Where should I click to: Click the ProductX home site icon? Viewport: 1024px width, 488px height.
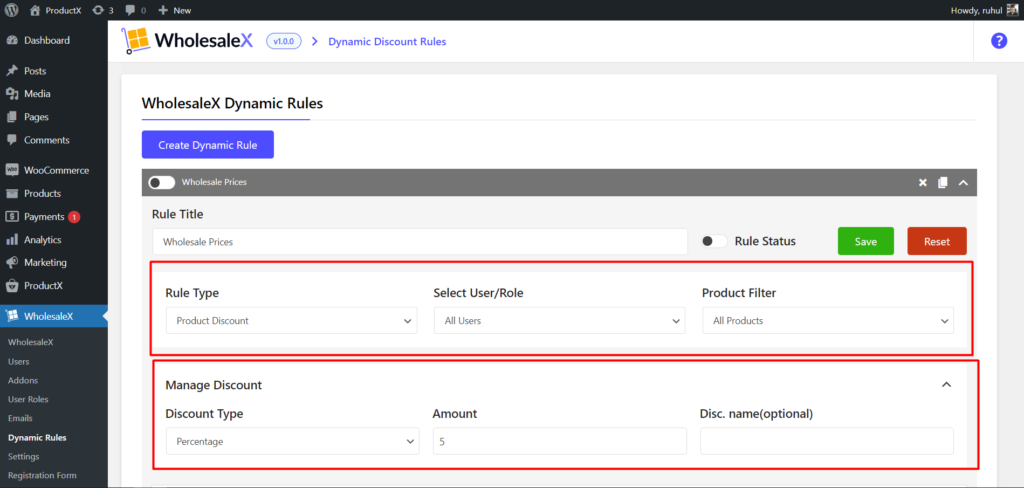coord(35,10)
